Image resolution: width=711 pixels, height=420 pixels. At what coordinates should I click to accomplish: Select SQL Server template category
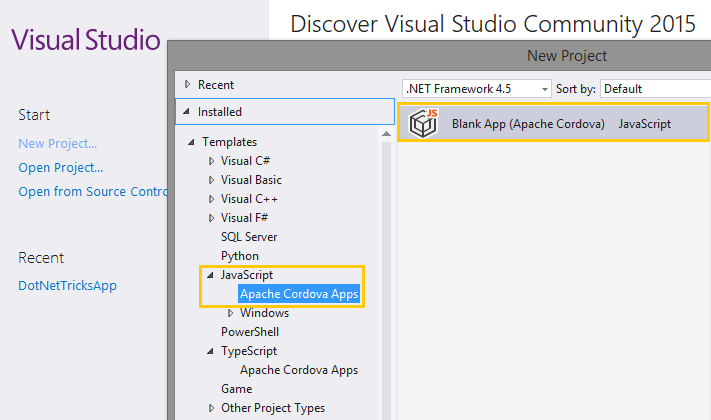[x=249, y=237]
